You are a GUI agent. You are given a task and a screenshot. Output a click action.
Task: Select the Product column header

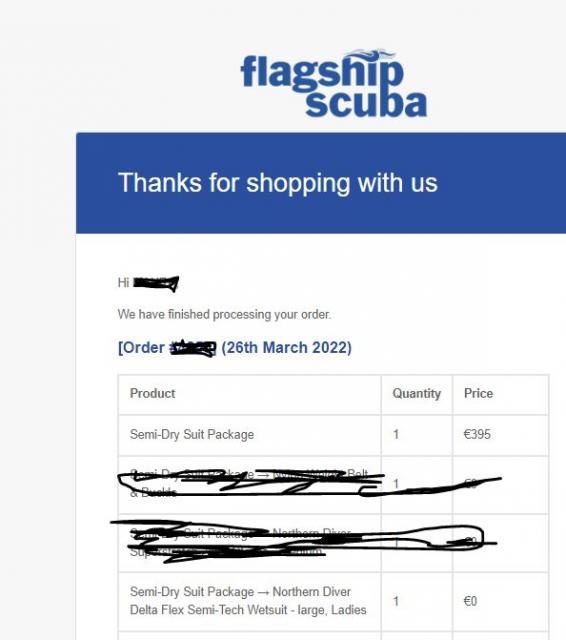[152, 393]
